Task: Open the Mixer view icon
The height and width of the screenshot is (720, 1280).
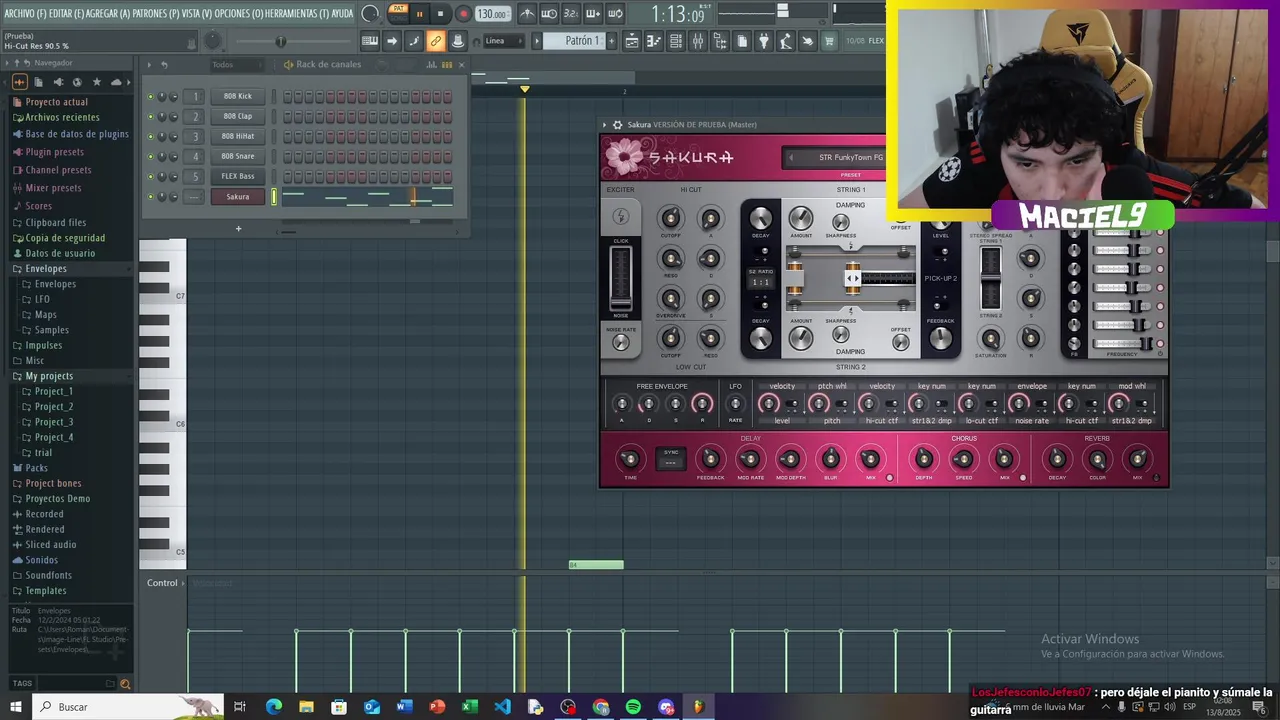Action: [698, 41]
